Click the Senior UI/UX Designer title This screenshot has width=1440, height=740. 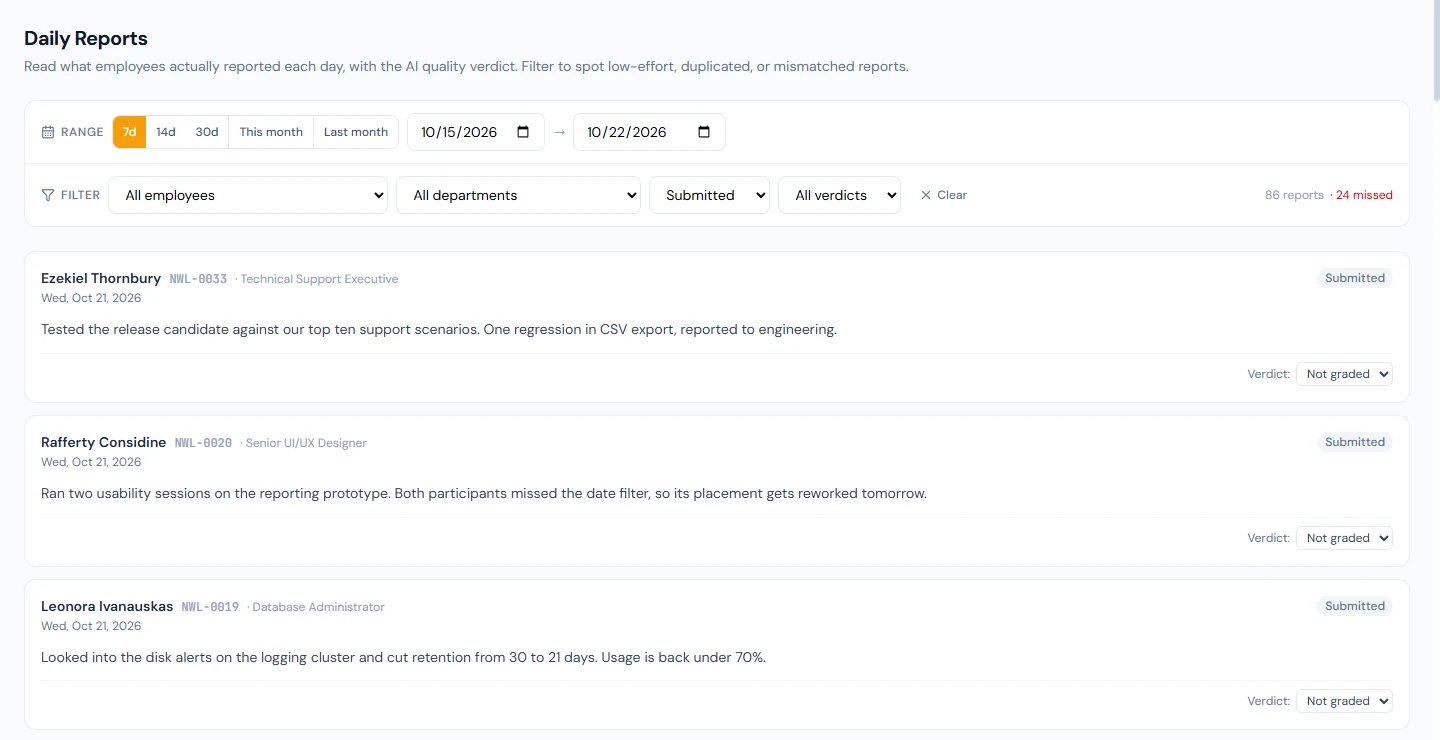(x=306, y=443)
